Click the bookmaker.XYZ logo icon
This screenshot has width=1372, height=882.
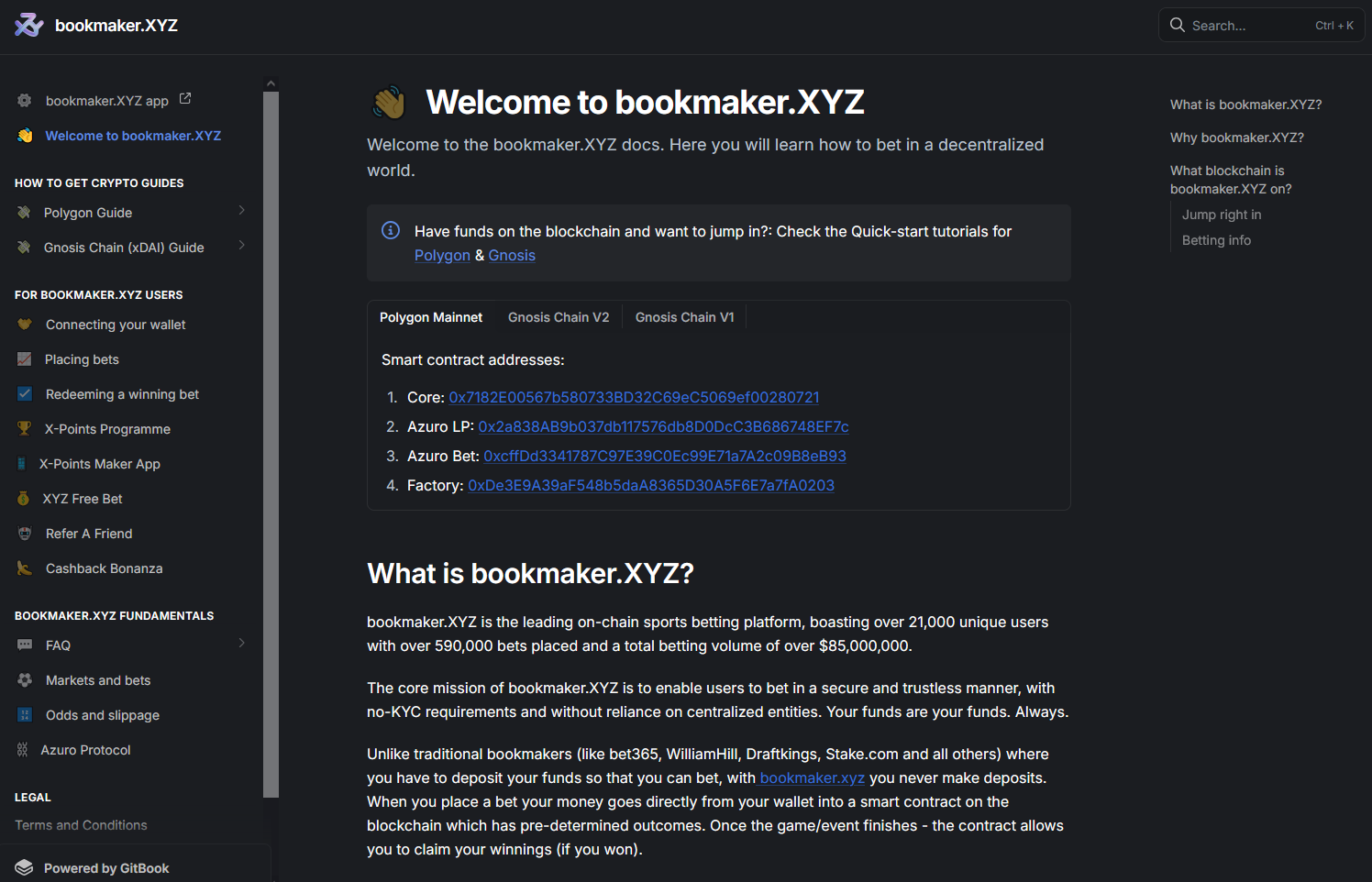pos(28,25)
